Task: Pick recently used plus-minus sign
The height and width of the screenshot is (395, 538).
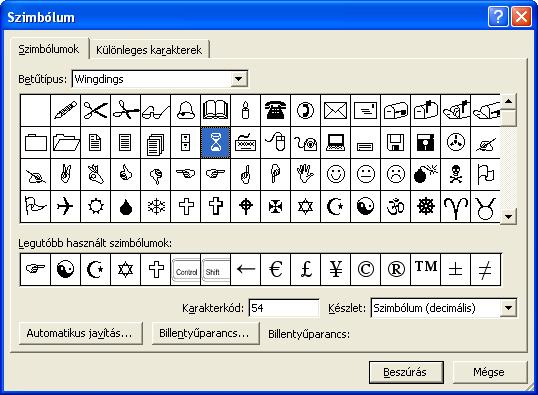Action: click(456, 269)
